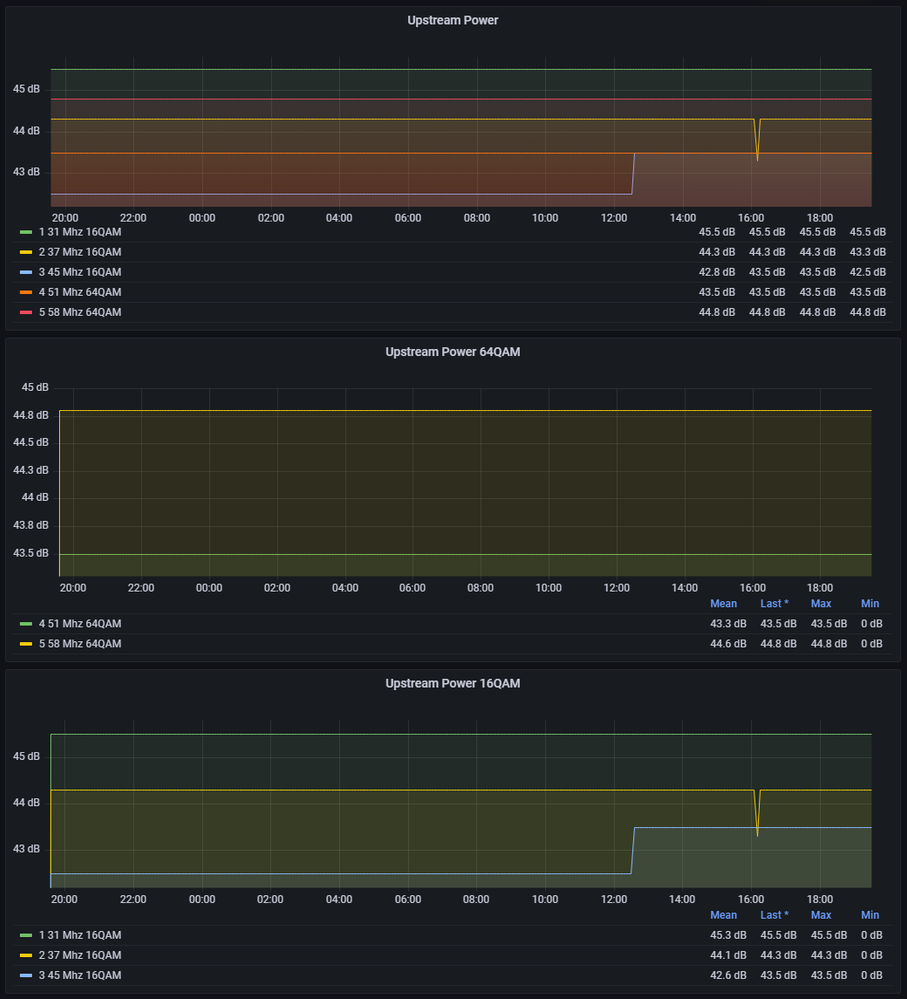Click the blue swatch for 3 45 Mhz in the 16QAM panel
This screenshot has height=999, width=907.
[x=26, y=975]
